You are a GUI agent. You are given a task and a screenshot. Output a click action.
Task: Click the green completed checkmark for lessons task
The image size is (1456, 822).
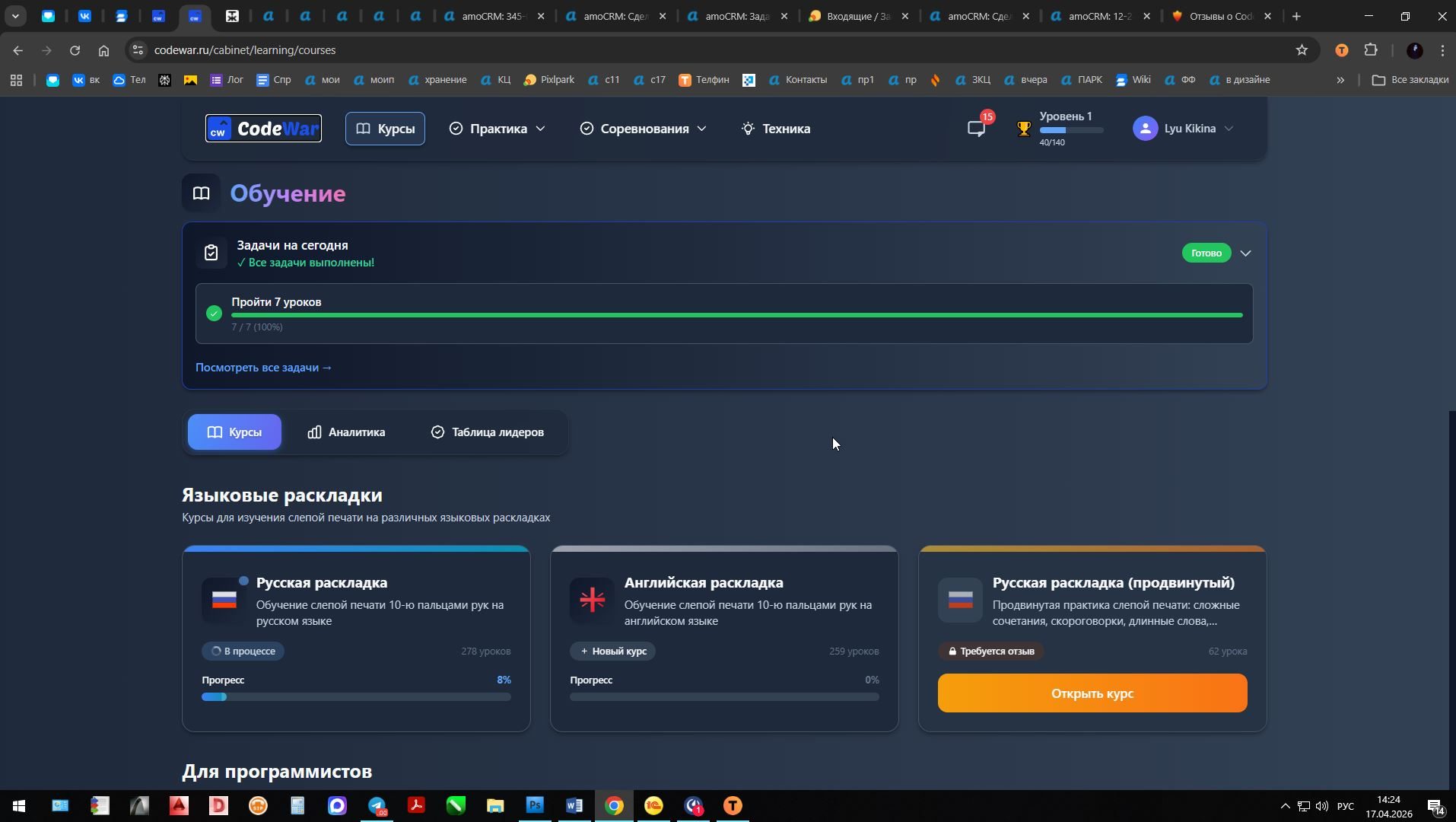point(214,314)
